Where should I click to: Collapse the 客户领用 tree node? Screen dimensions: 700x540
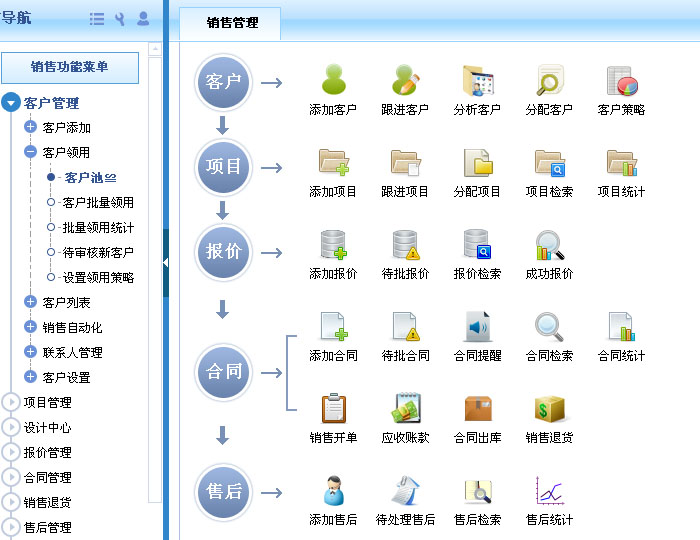30,153
